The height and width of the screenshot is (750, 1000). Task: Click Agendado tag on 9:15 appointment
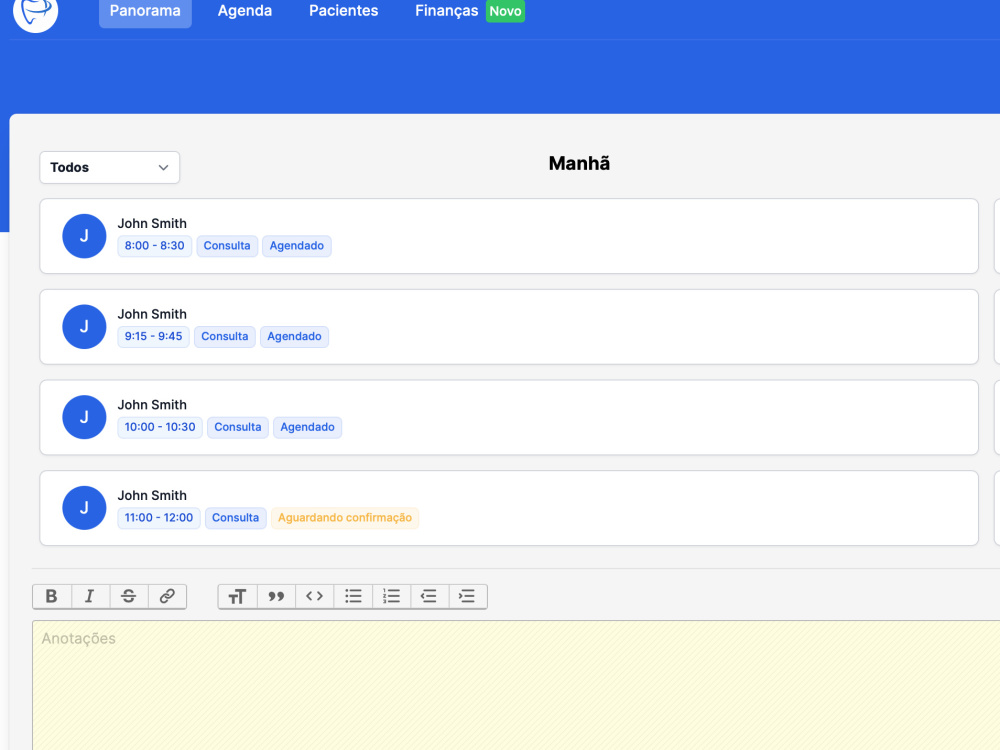pyautogui.click(x=294, y=337)
